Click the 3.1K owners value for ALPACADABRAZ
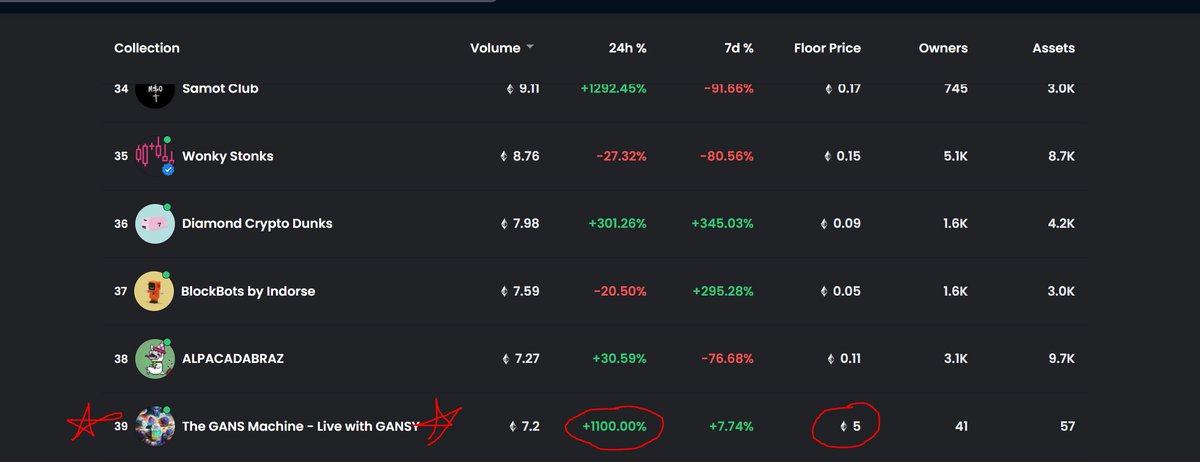 (x=955, y=358)
